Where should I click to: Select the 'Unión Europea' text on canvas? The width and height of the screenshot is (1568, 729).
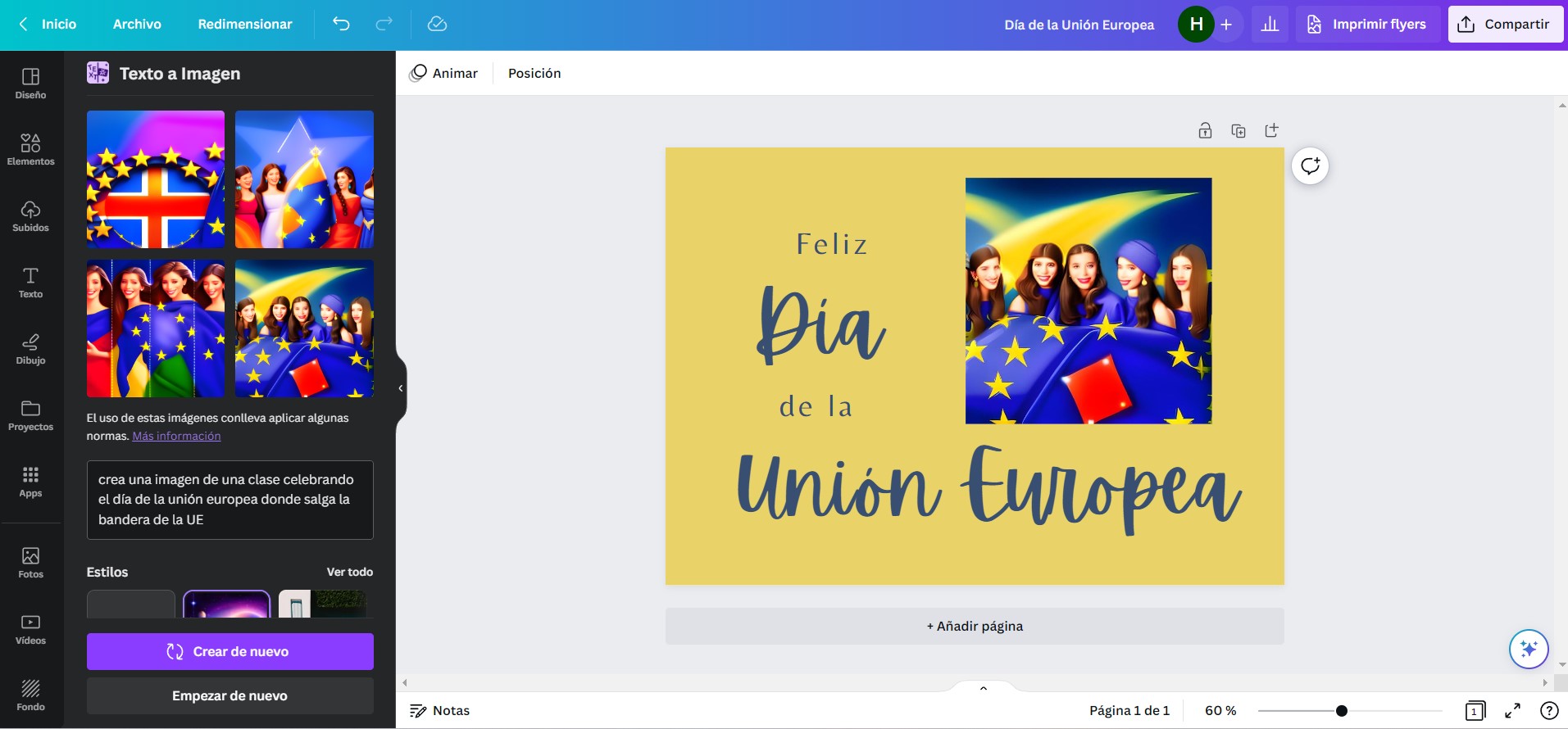989,489
